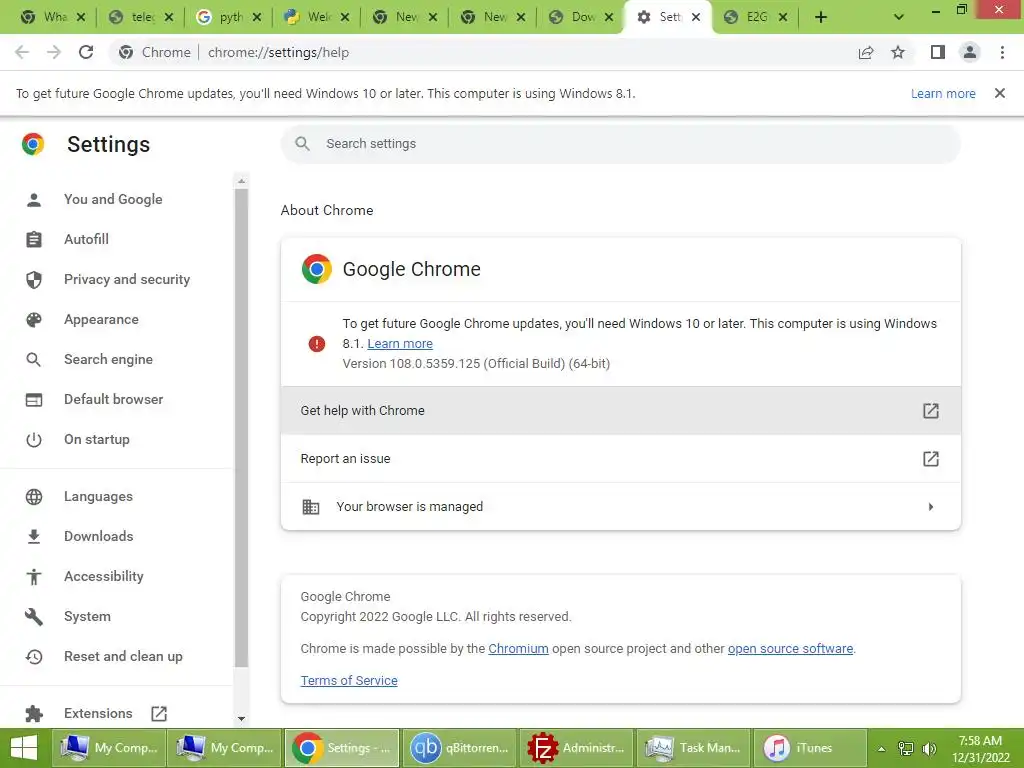This screenshot has height=768, width=1024.
Task: Open Reset and clean up settings
Action: (123, 656)
